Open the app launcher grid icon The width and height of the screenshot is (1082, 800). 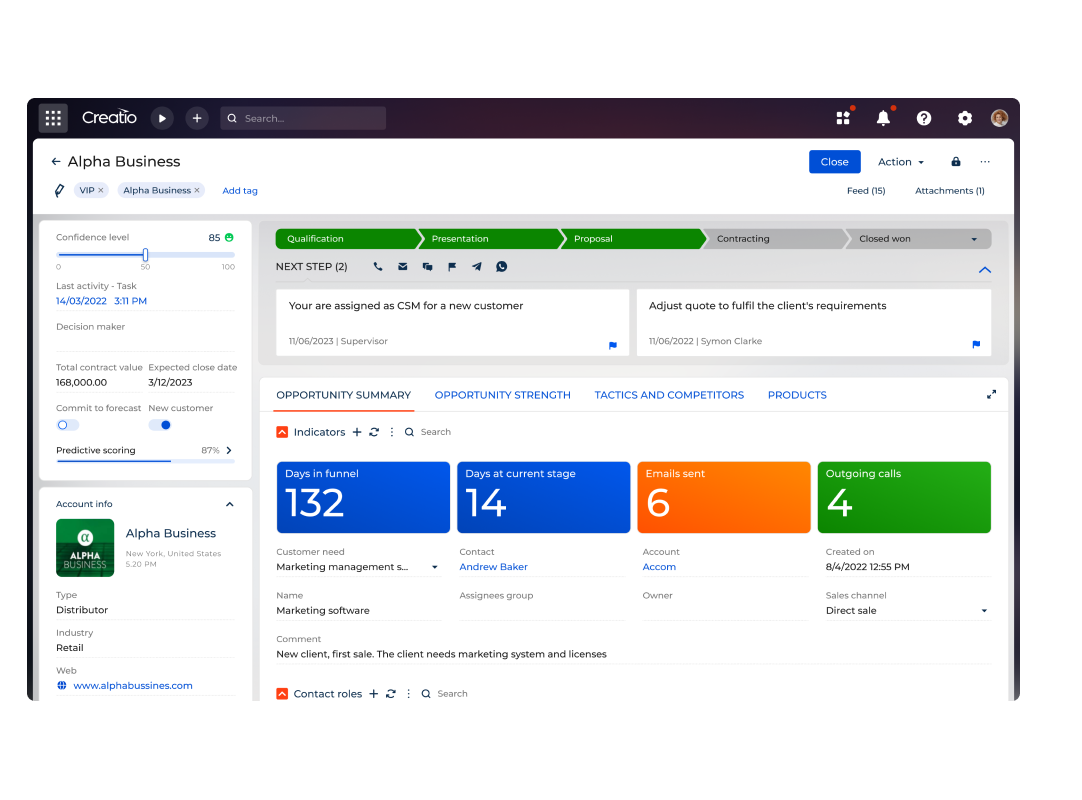coord(53,118)
